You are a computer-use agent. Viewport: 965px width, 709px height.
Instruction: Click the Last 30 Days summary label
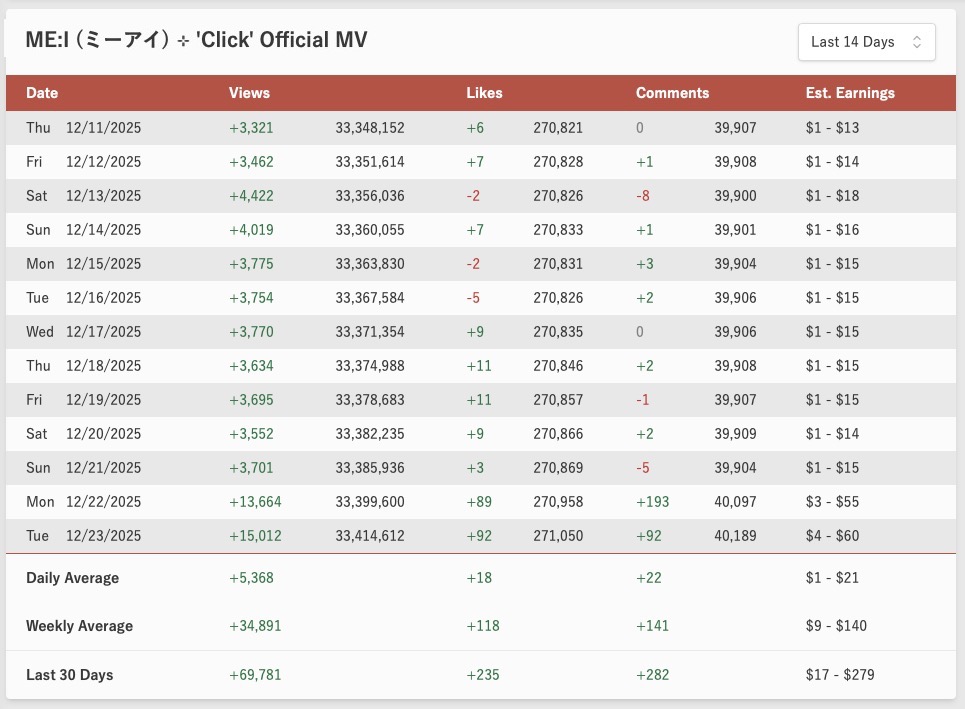click(69, 675)
